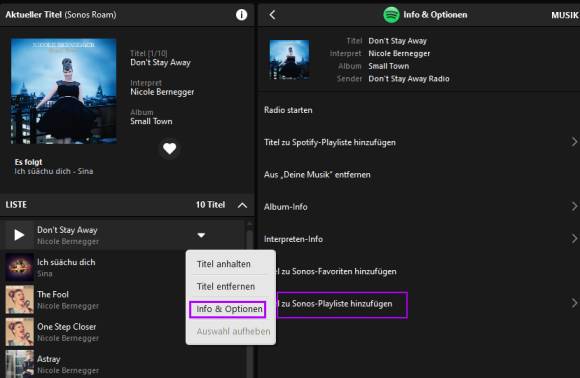This screenshot has height=378, width=580.
Task: Select Info & Optionen in the context menu
Action: pyautogui.click(x=228, y=309)
